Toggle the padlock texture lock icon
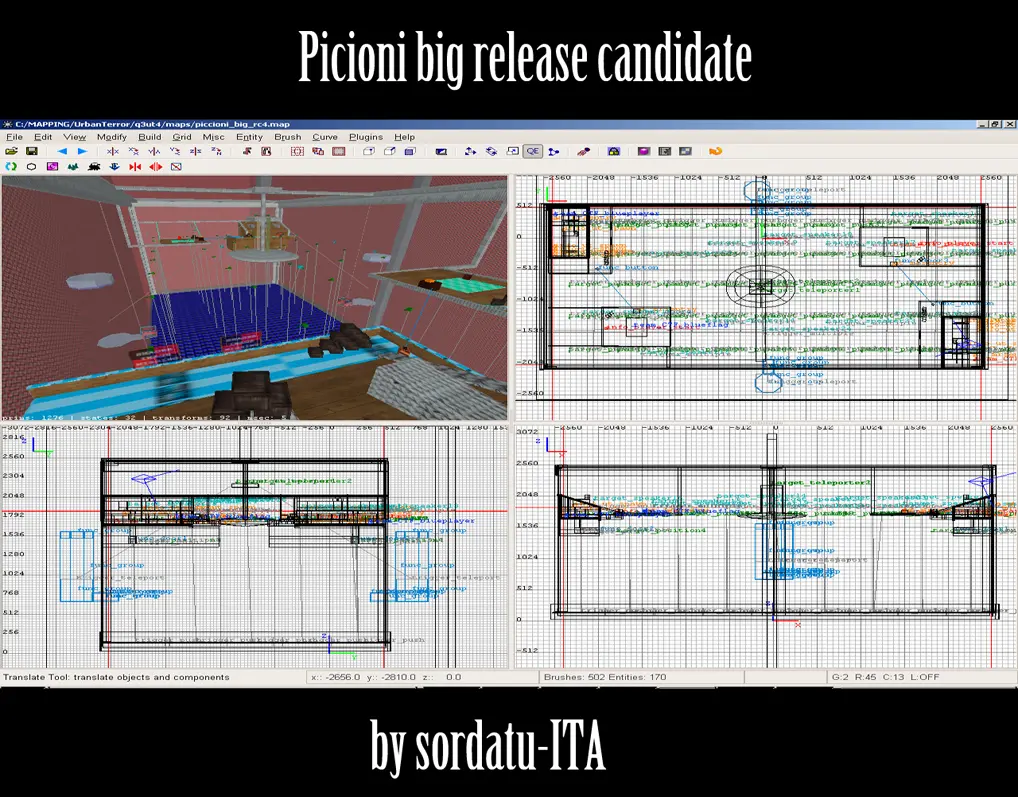Viewport: 1018px width, 797px height. pos(614,152)
